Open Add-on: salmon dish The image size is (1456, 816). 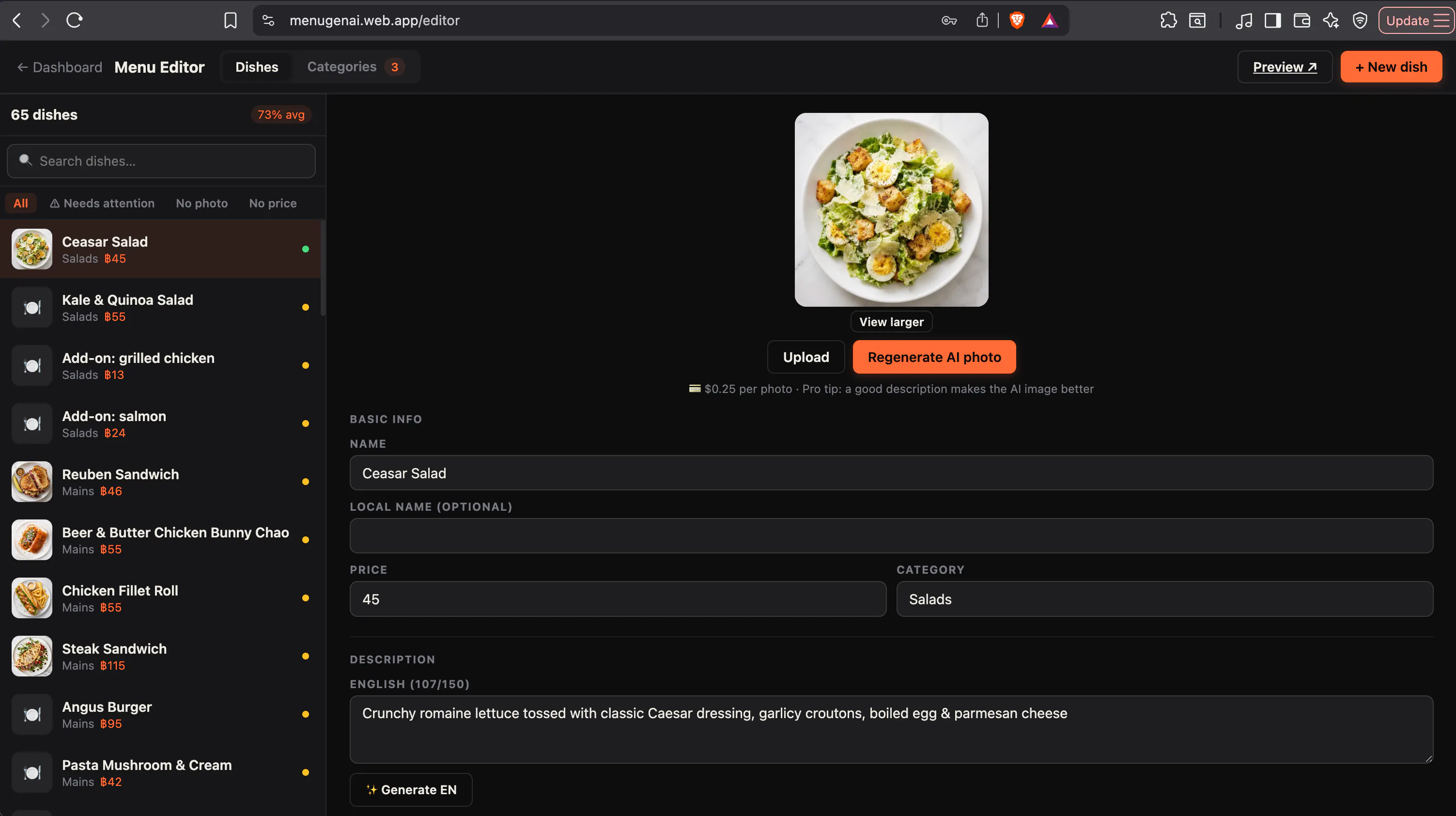point(160,424)
